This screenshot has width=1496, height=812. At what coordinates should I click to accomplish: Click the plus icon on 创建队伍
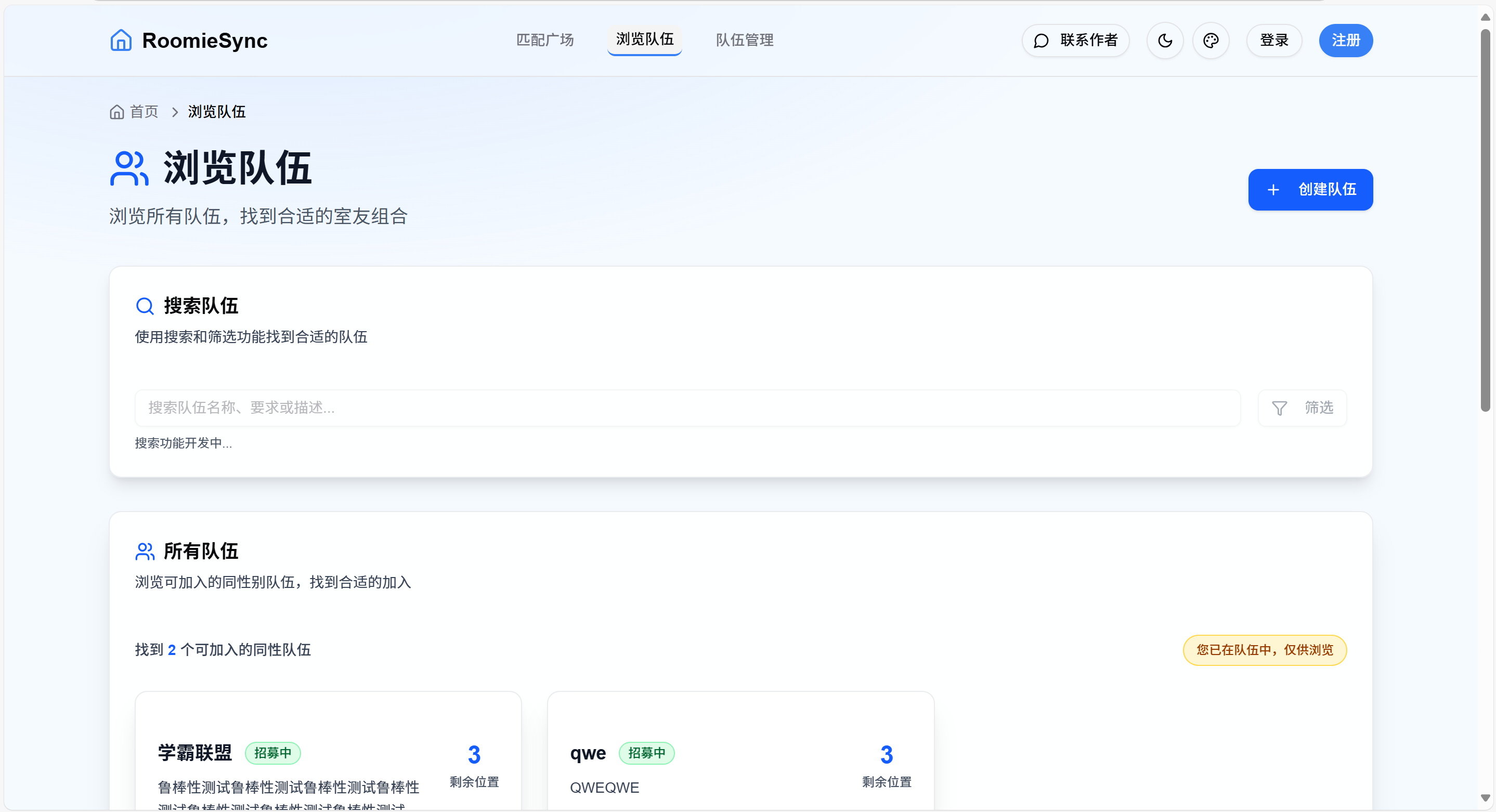click(1273, 190)
